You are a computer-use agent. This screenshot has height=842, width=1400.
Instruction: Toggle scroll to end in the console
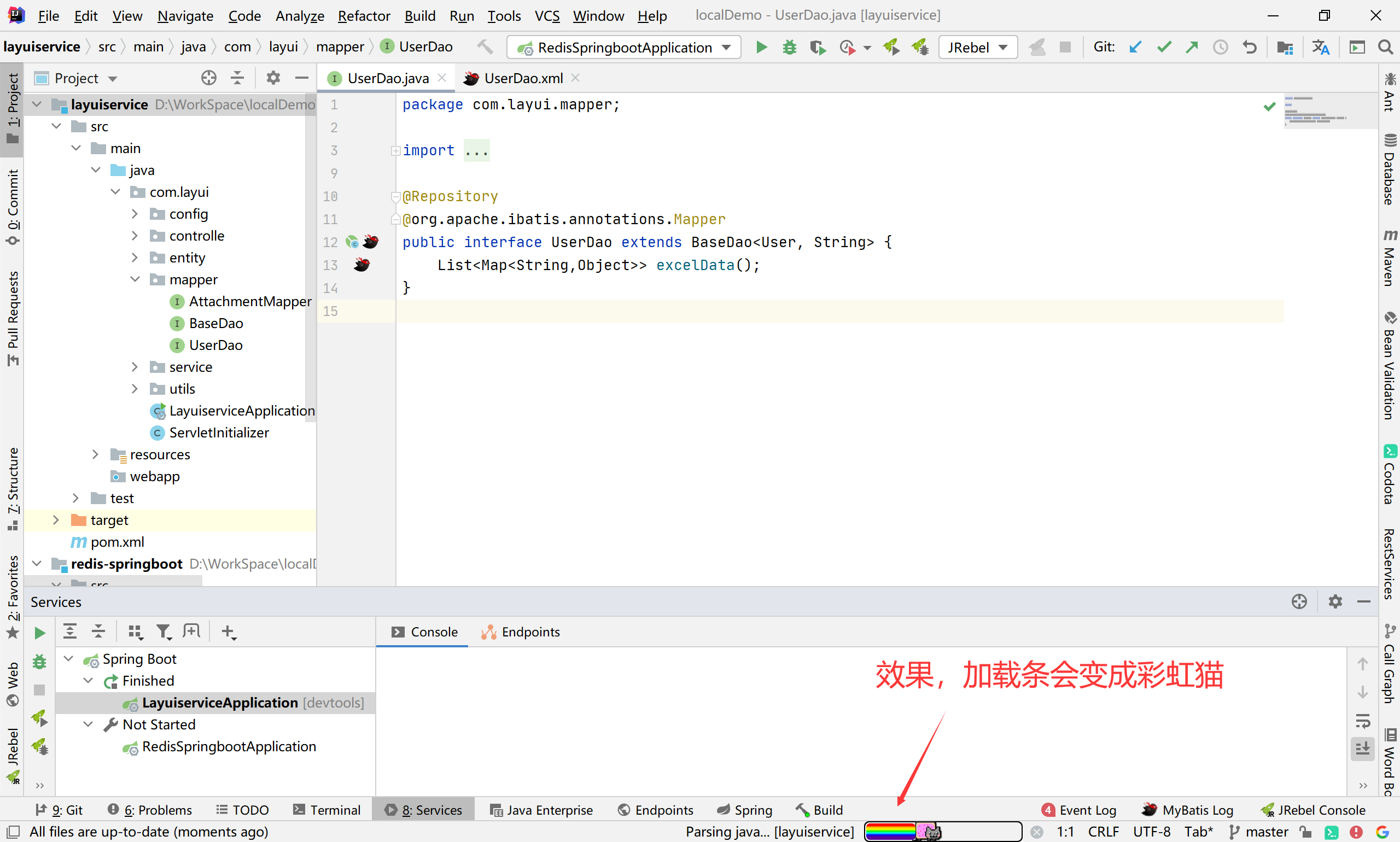click(1363, 749)
